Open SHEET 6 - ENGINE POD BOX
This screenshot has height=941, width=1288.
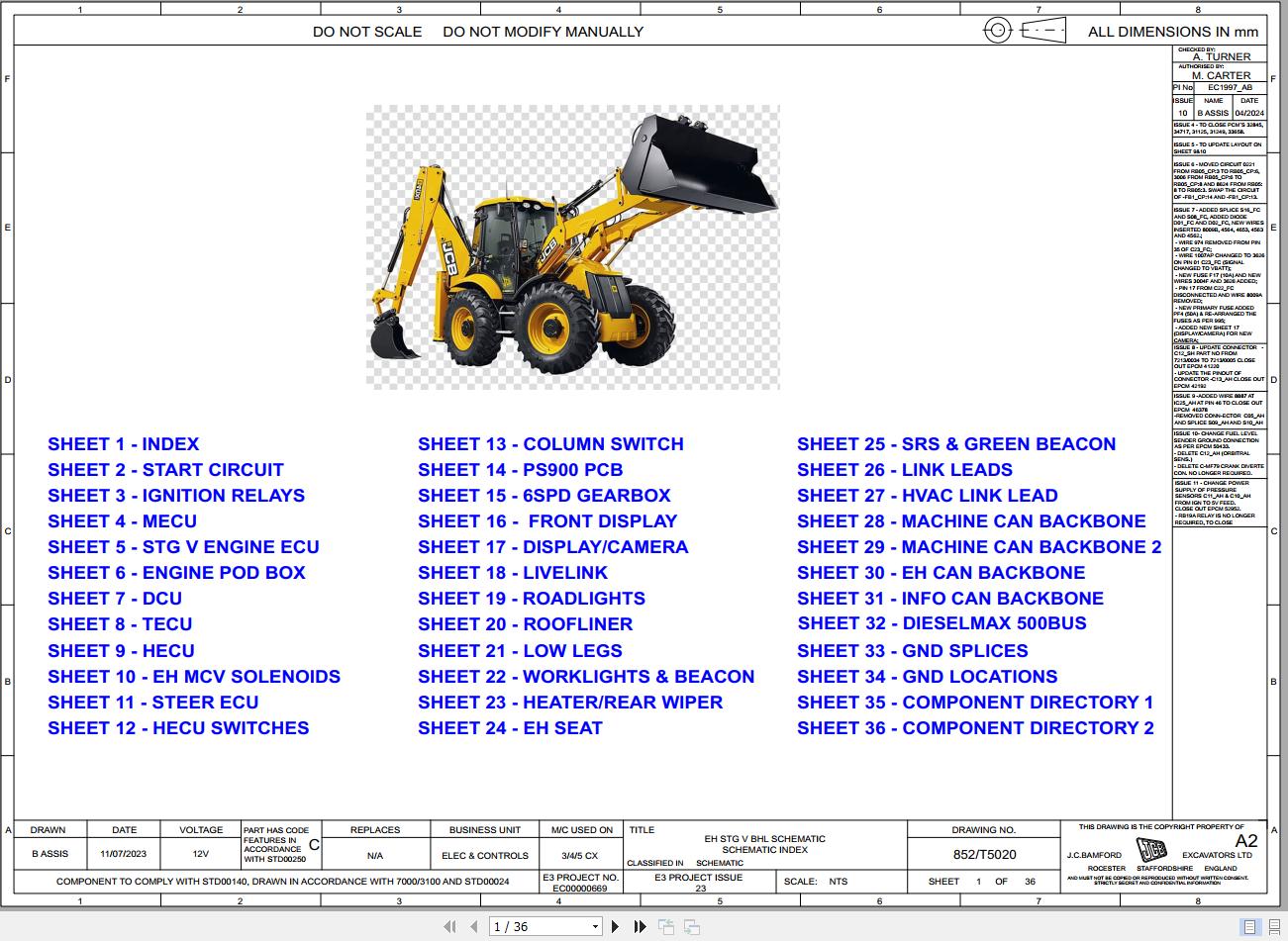click(176, 573)
